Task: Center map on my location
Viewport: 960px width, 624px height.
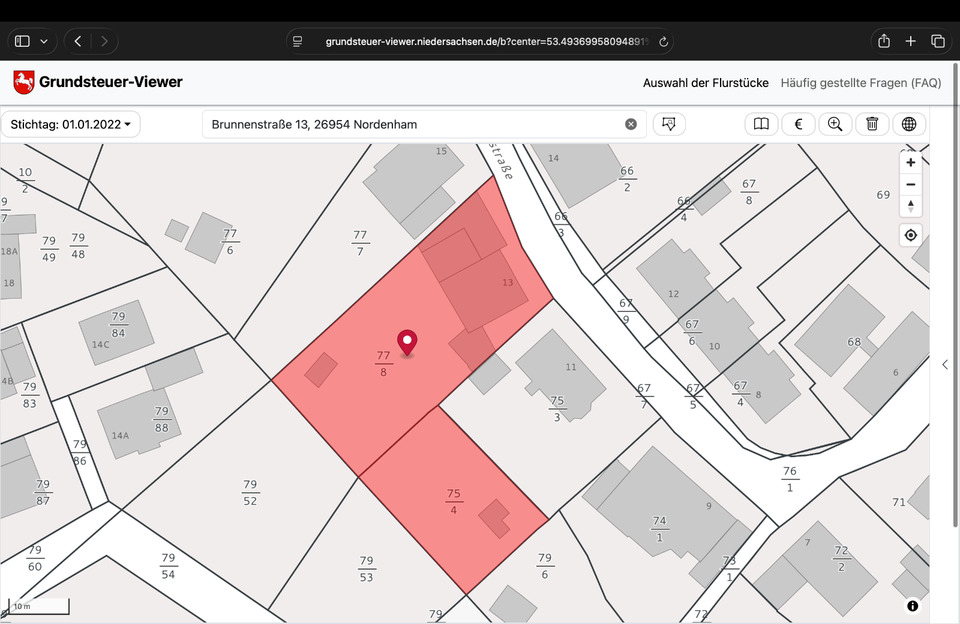Action: tap(911, 236)
